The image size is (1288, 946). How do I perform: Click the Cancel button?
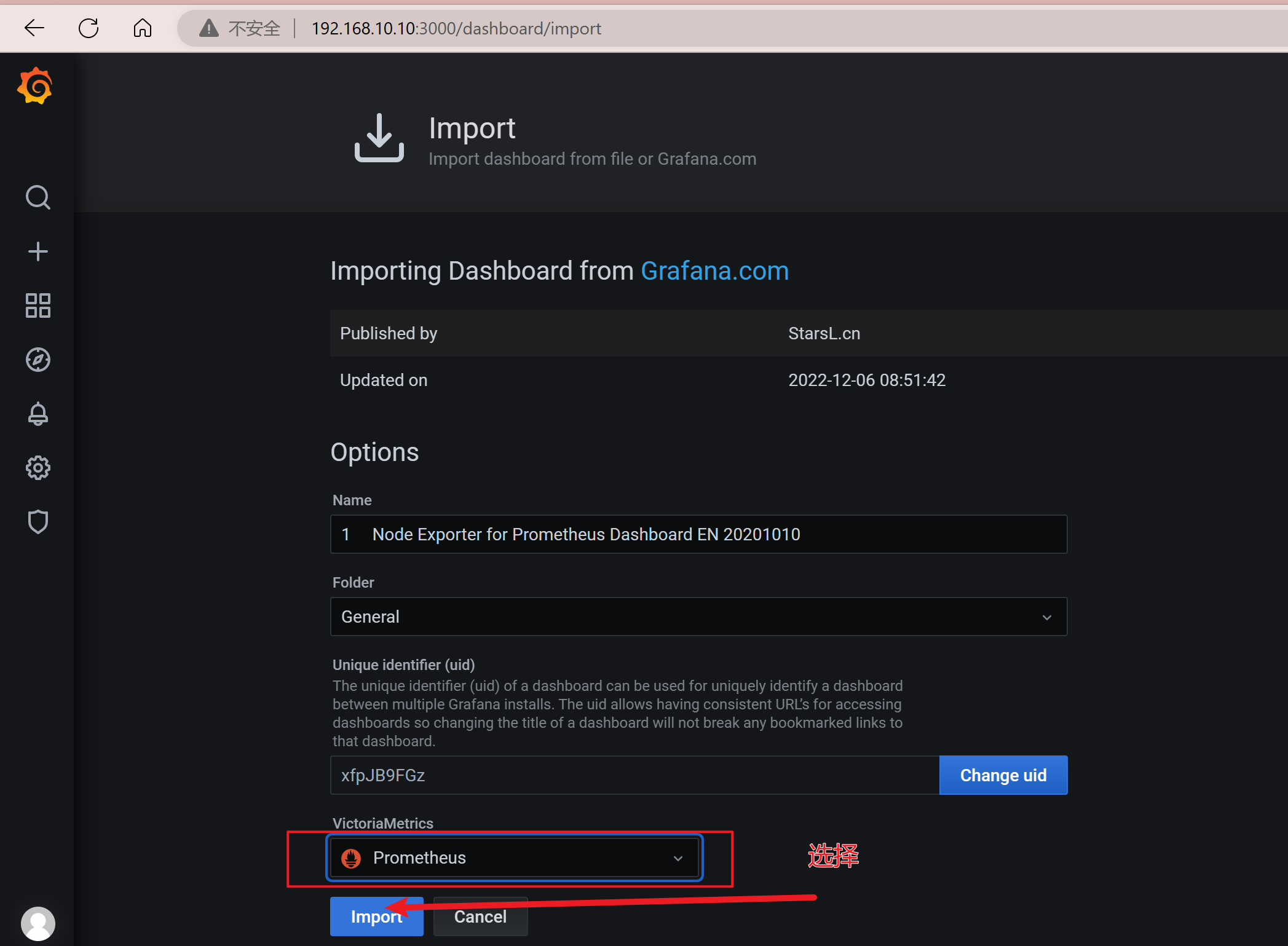[x=480, y=916]
